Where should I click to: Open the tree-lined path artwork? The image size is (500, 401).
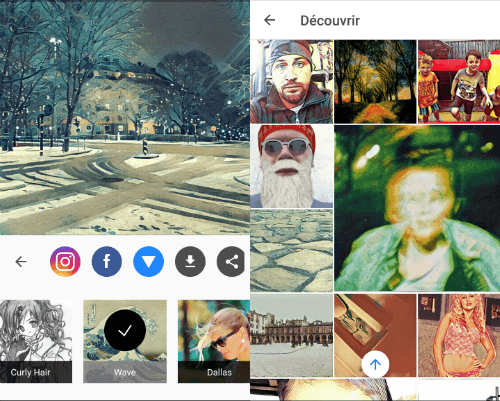(x=375, y=82)
